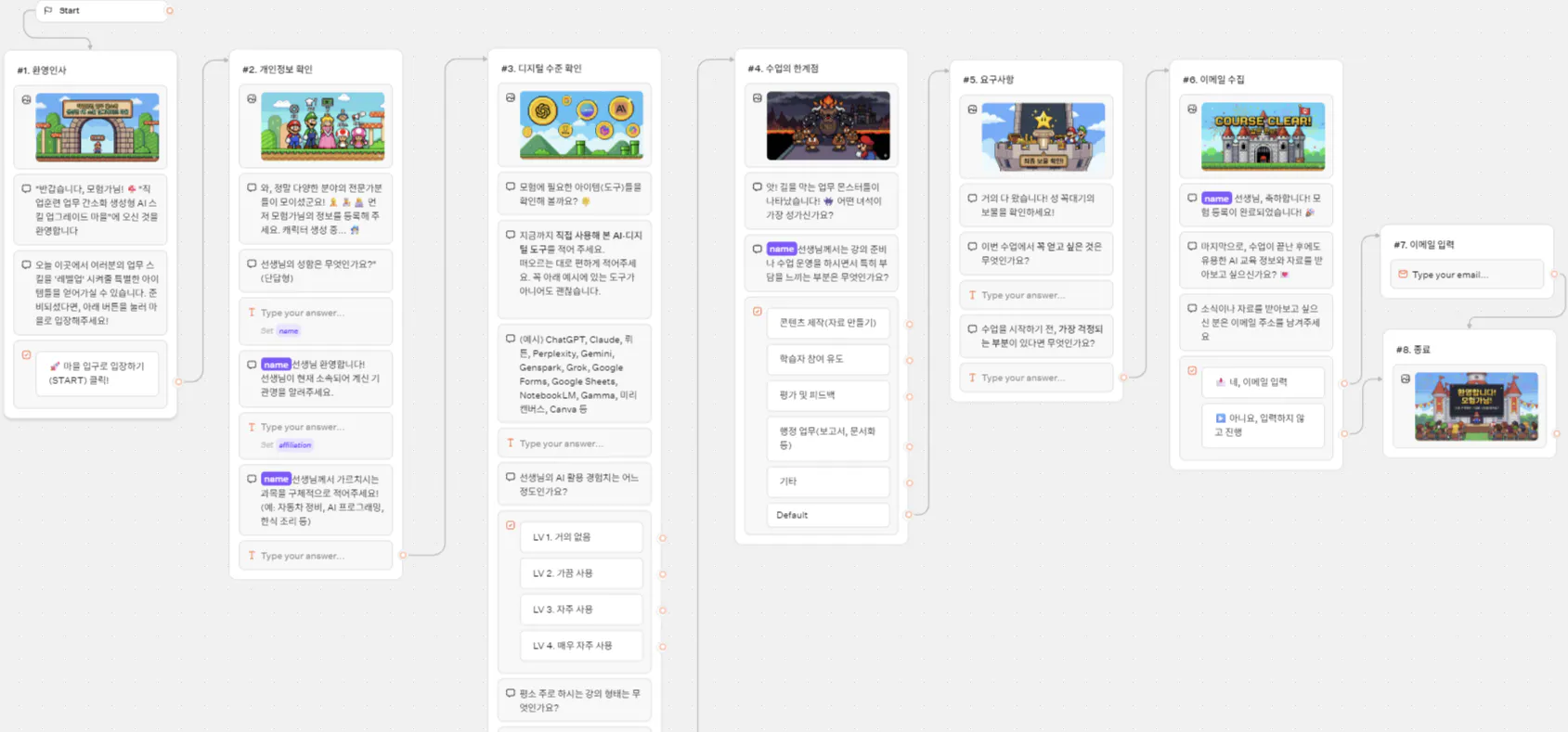Click the chat bubble icon of "선생님의 성함은 무엇인가요?"
This screenshot has height=732, width=1568.
pos(252,263)
